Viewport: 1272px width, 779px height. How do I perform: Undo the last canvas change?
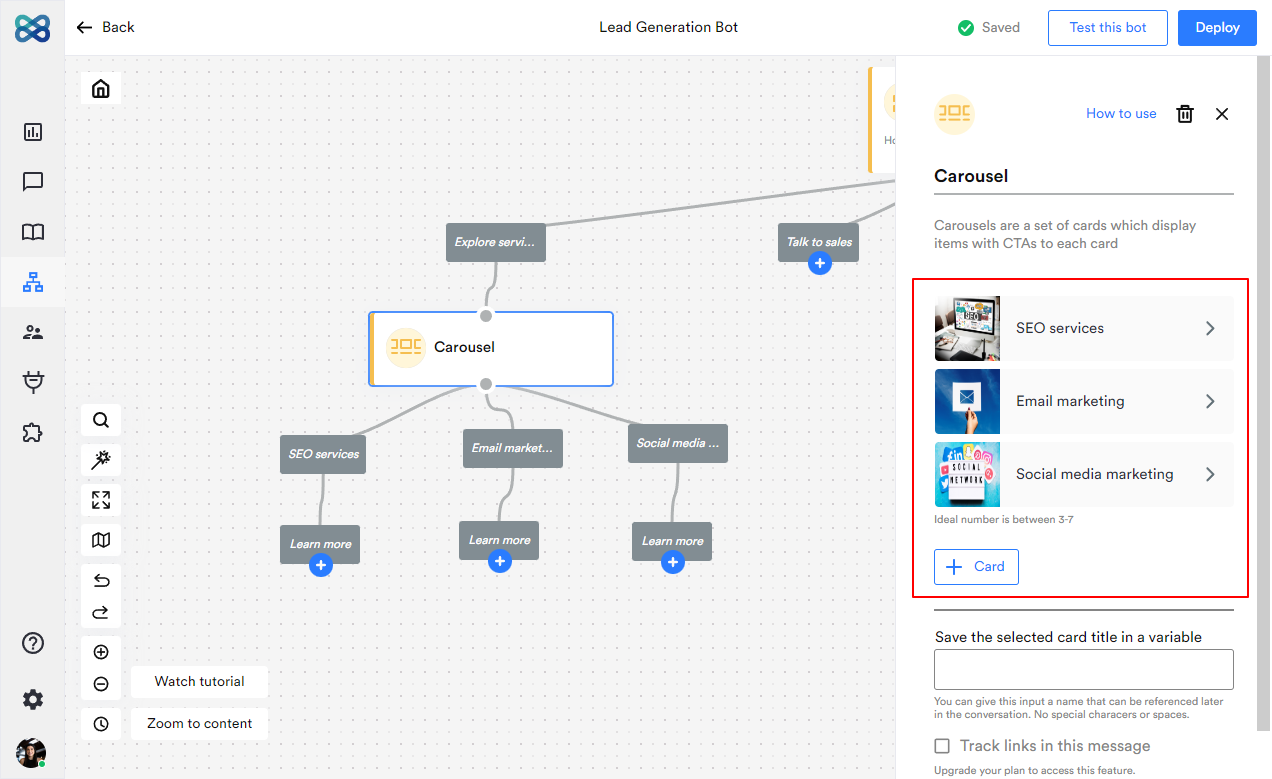tap(100, 579)
